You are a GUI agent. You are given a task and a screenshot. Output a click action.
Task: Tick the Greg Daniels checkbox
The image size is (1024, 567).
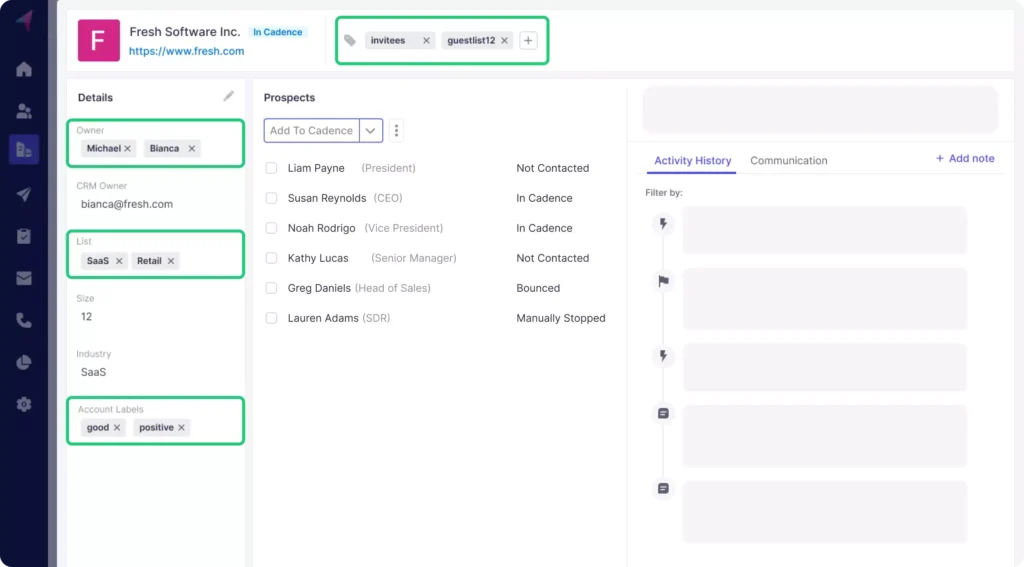click(x=271, y=288)
